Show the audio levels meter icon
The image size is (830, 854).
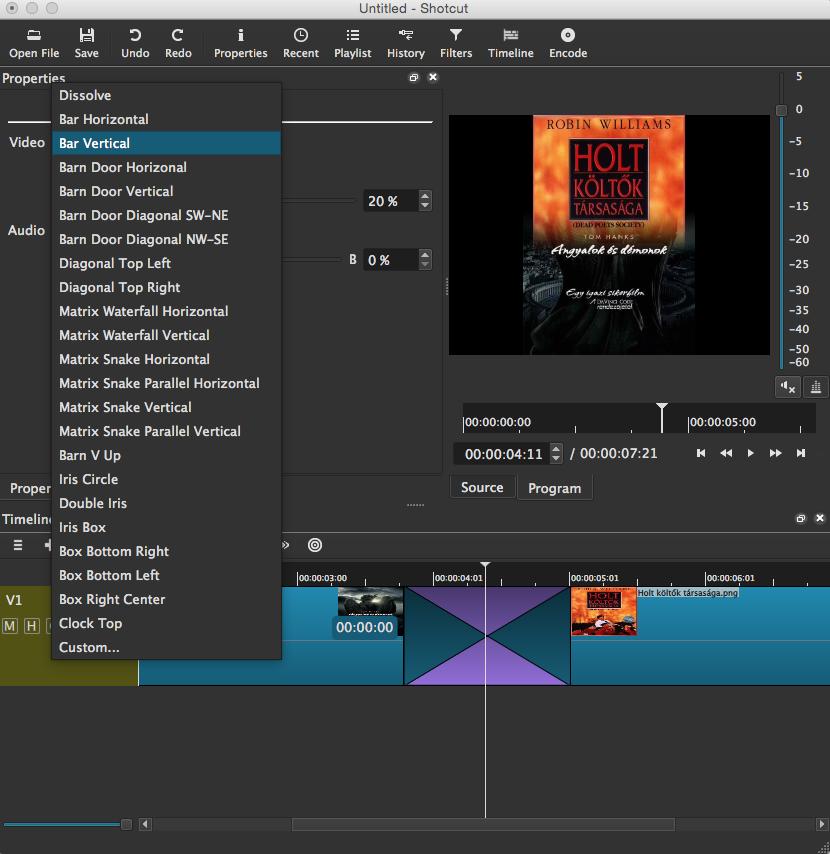pos(816,387)
